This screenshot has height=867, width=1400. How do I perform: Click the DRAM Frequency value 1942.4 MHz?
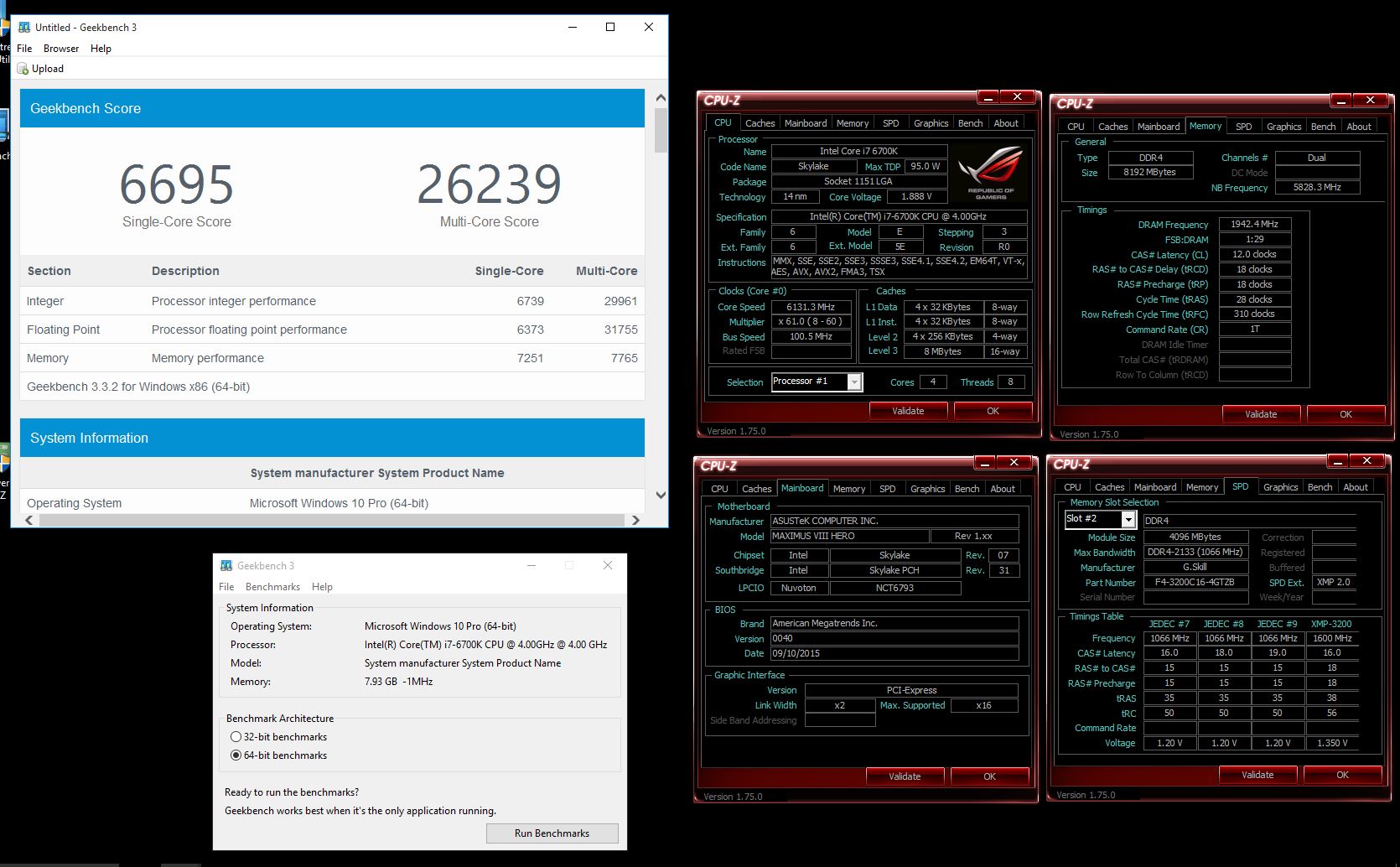pyautogui.click(x=1254, y=225)
